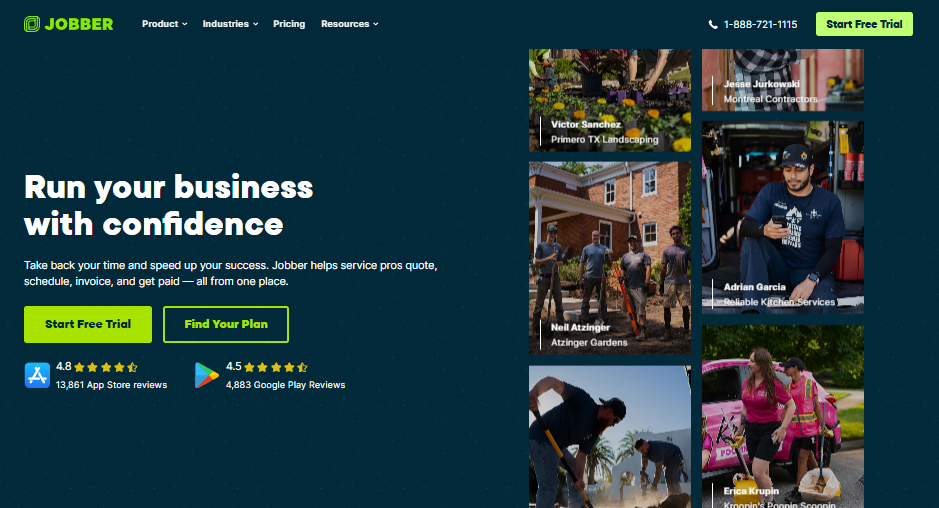Viewport: 939px width, 508px height.
Task: Click the Google Play icon
Action: pos(207,376)
